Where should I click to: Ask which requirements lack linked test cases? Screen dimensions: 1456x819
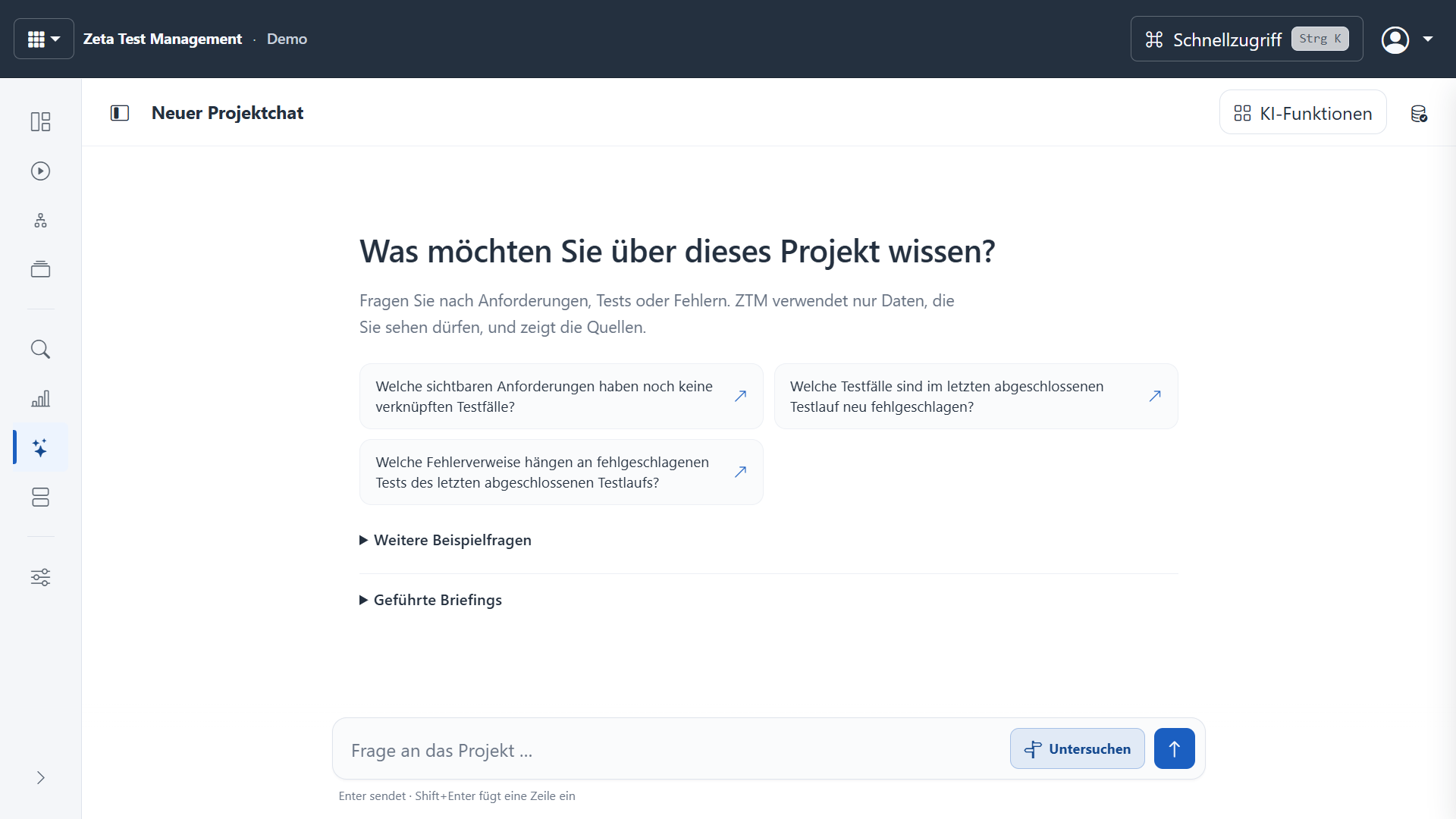561,397
